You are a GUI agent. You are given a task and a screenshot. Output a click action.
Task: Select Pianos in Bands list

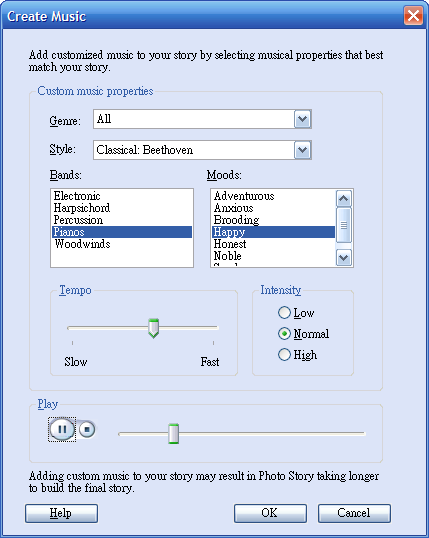[122, 232]
